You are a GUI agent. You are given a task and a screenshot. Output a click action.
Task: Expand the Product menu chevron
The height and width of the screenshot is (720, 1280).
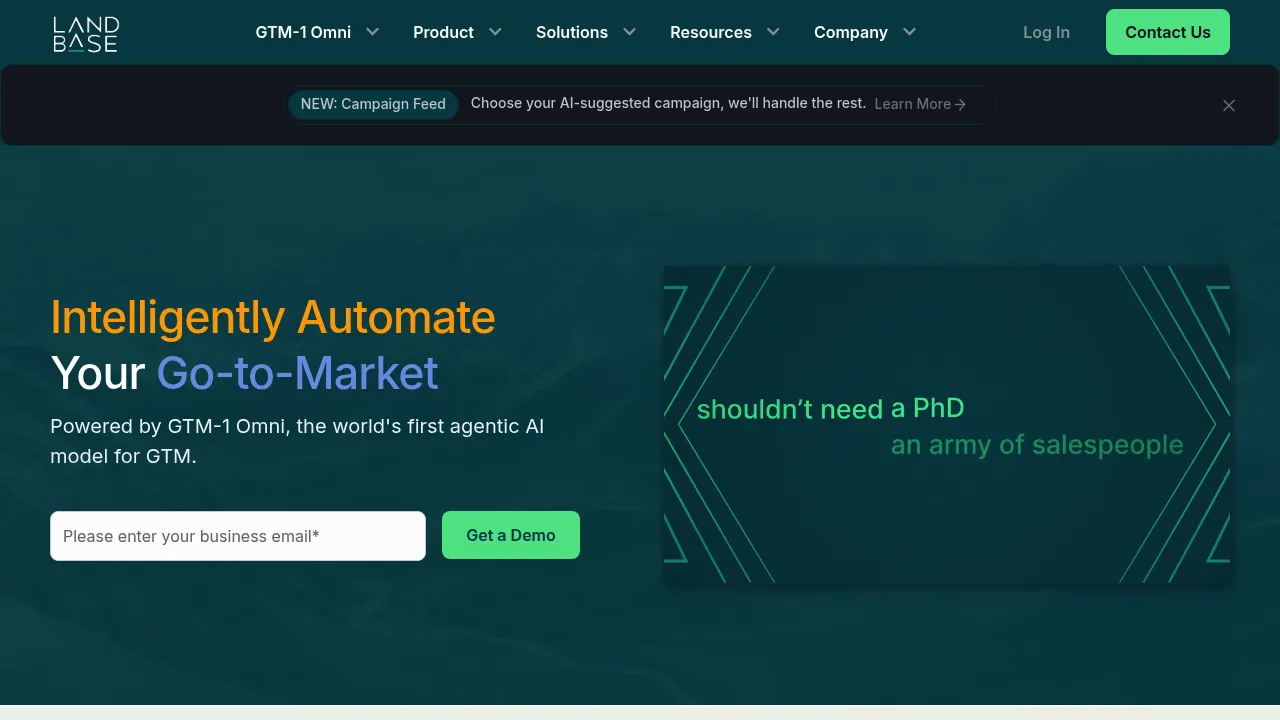pyautogui.click(x=495, y=32)
